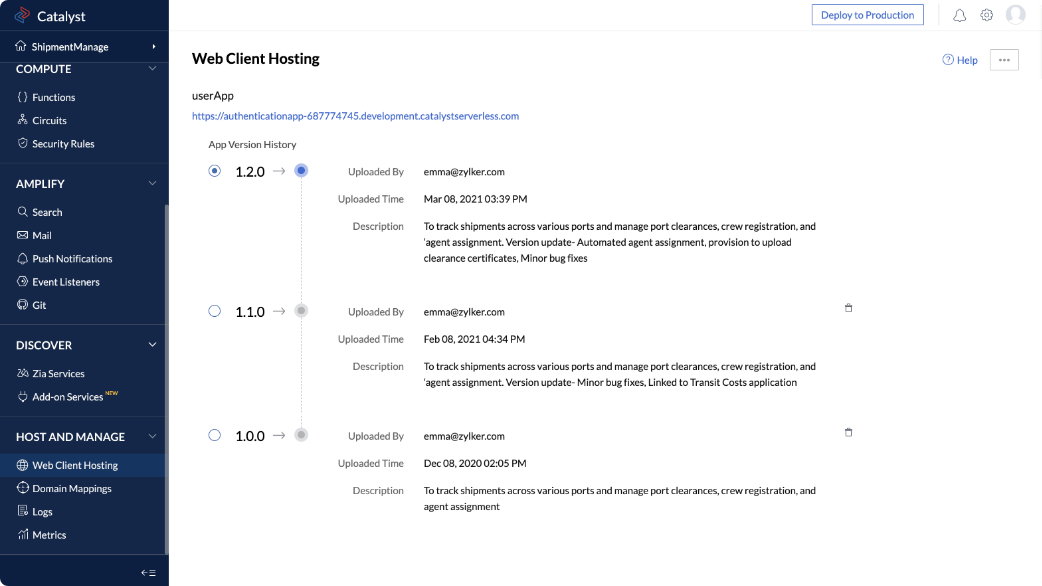The height and width of the screenshot is (586, 1042).
Task: Click the version number 1.2.0
Action: click(x=250, y=171)
